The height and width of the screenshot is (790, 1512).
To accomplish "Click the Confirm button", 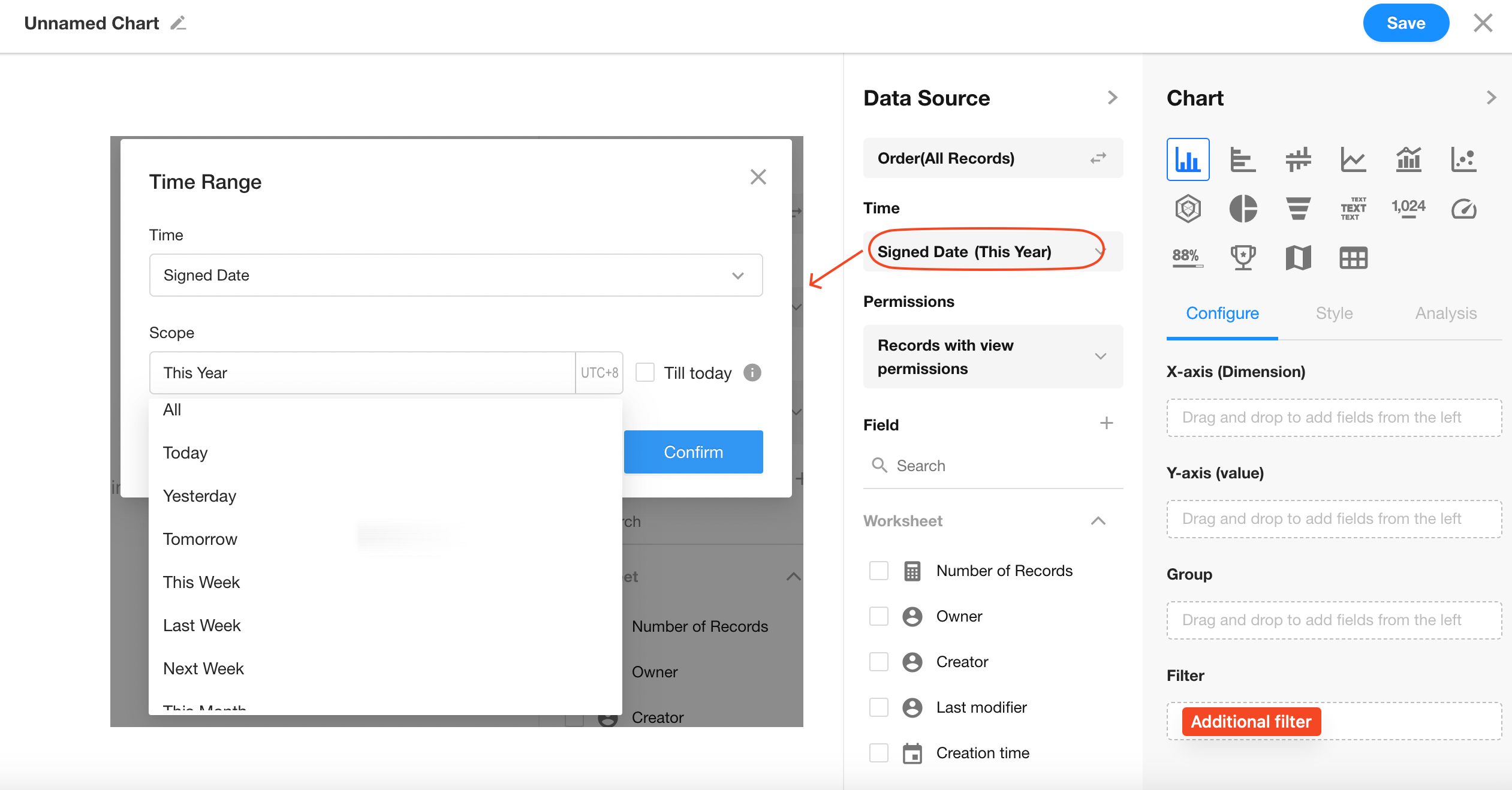I will 693,452.
